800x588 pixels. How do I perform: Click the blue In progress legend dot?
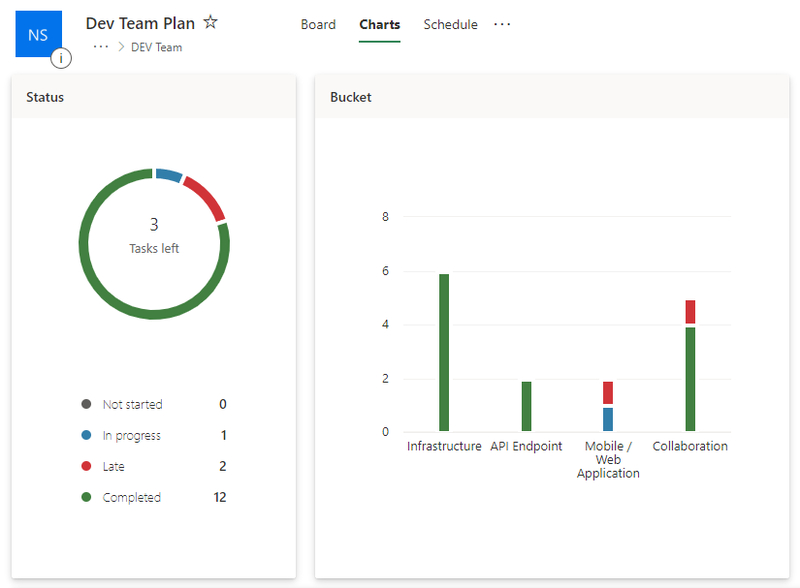pos(88,435)
